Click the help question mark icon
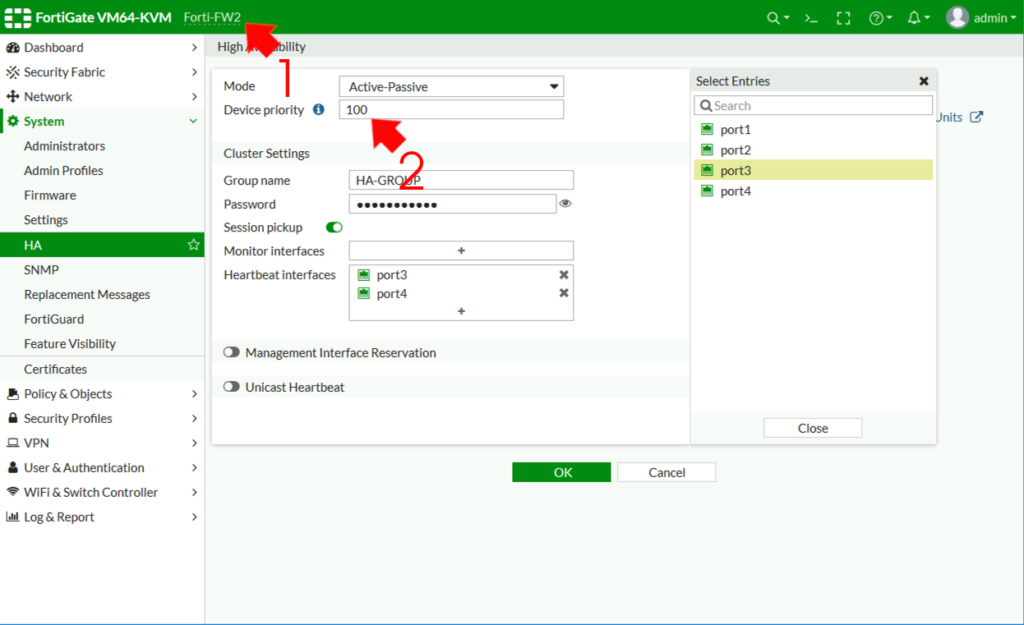This screenshot has width=1024, height=625. click(x=877, y=17)
